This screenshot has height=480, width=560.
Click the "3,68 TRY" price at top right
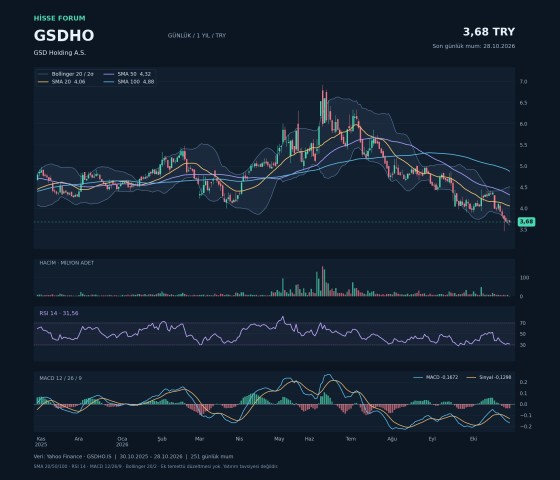(489, 32)
